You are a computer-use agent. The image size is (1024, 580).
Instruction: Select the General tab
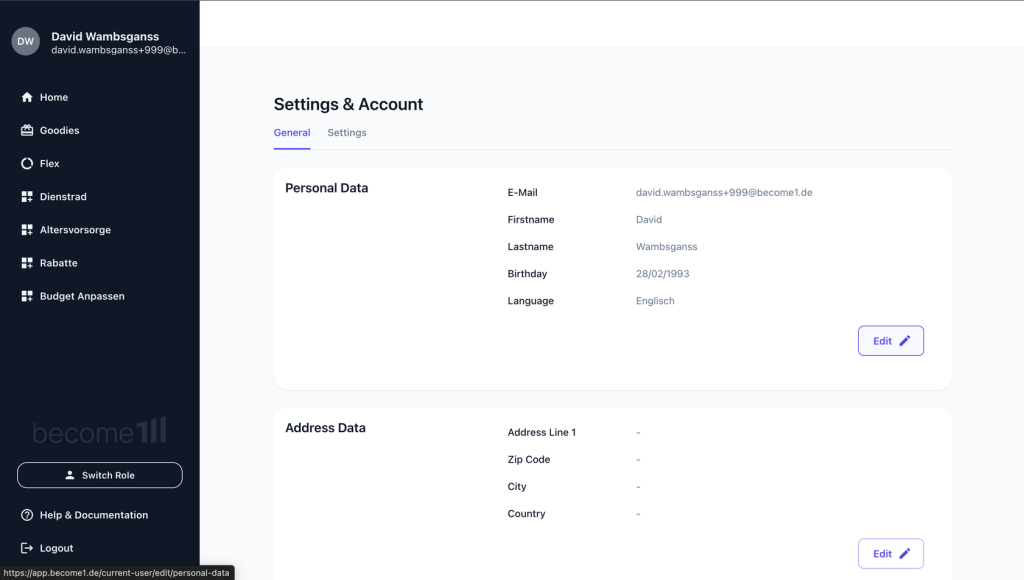pyautogui.click(x=292, y=133)
